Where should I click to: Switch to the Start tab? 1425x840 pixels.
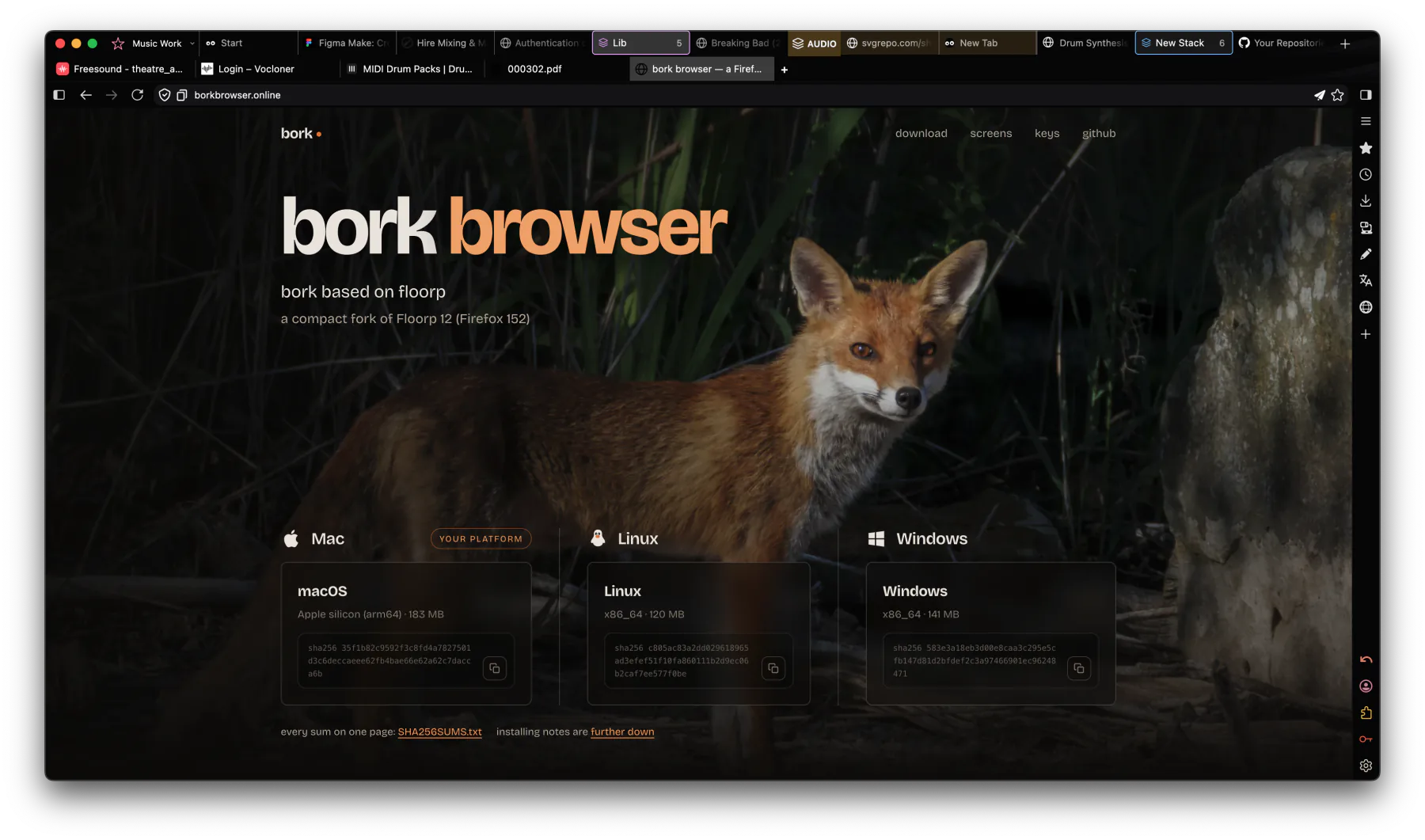click(x=248, y=43)
